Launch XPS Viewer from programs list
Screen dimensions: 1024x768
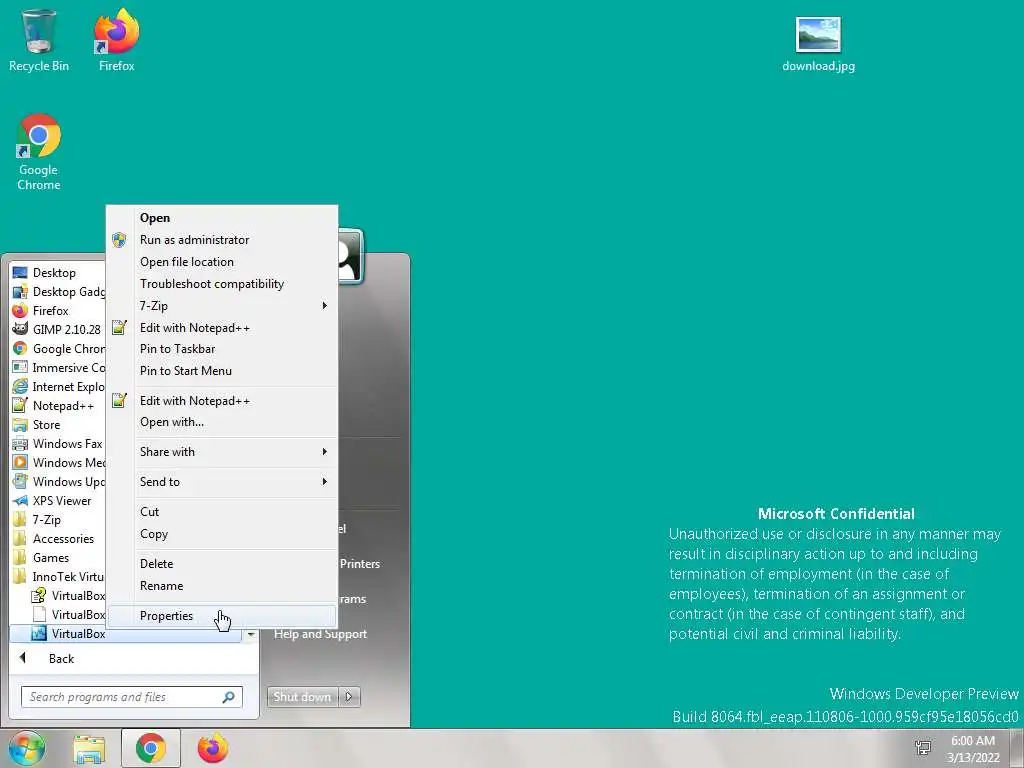pyautogui.click(x=57, y=501)
